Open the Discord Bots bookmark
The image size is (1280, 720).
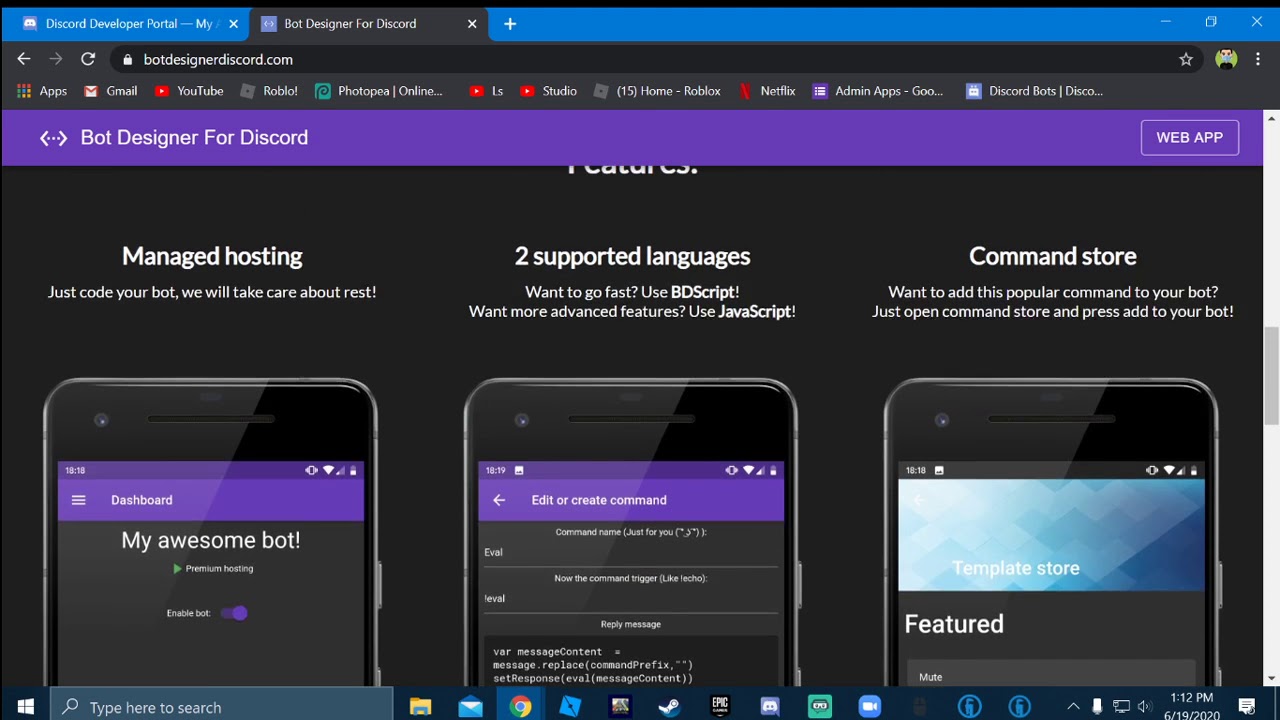point(1035,91)
